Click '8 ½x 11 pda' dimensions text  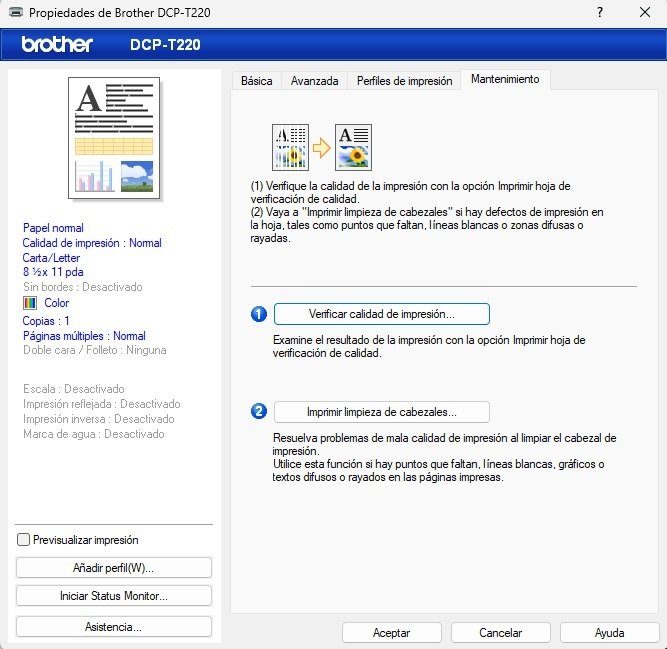coord(53,272)
